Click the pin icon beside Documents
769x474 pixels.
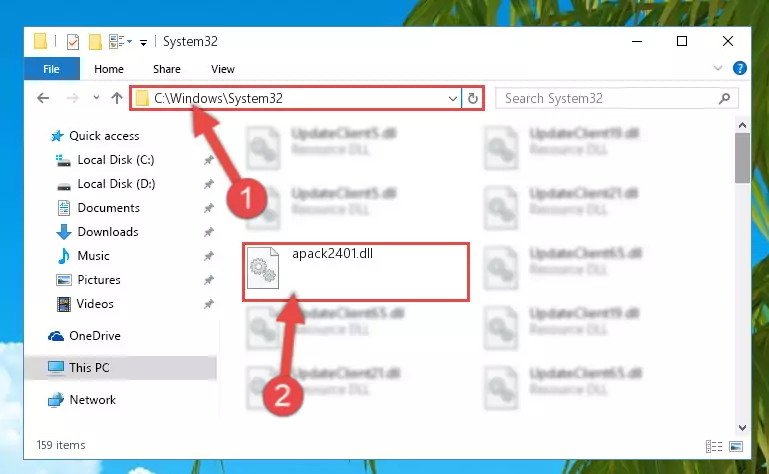[208, 208]
